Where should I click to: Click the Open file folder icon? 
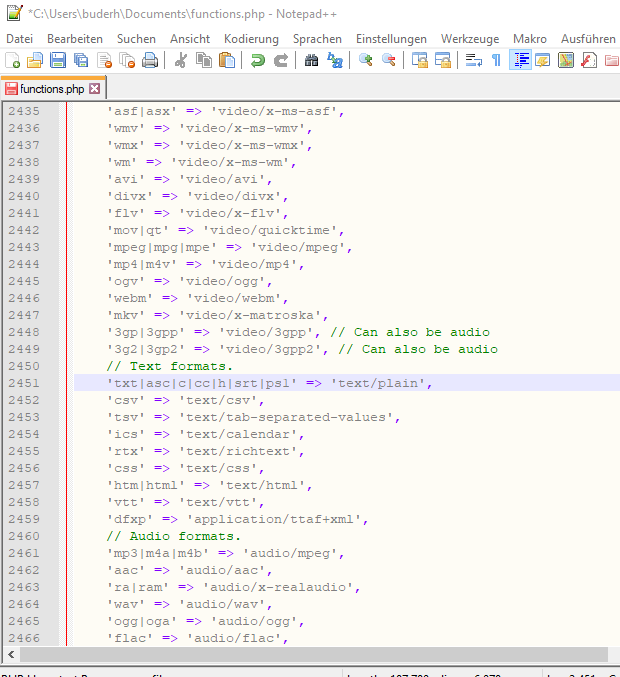tap(35, 60)
